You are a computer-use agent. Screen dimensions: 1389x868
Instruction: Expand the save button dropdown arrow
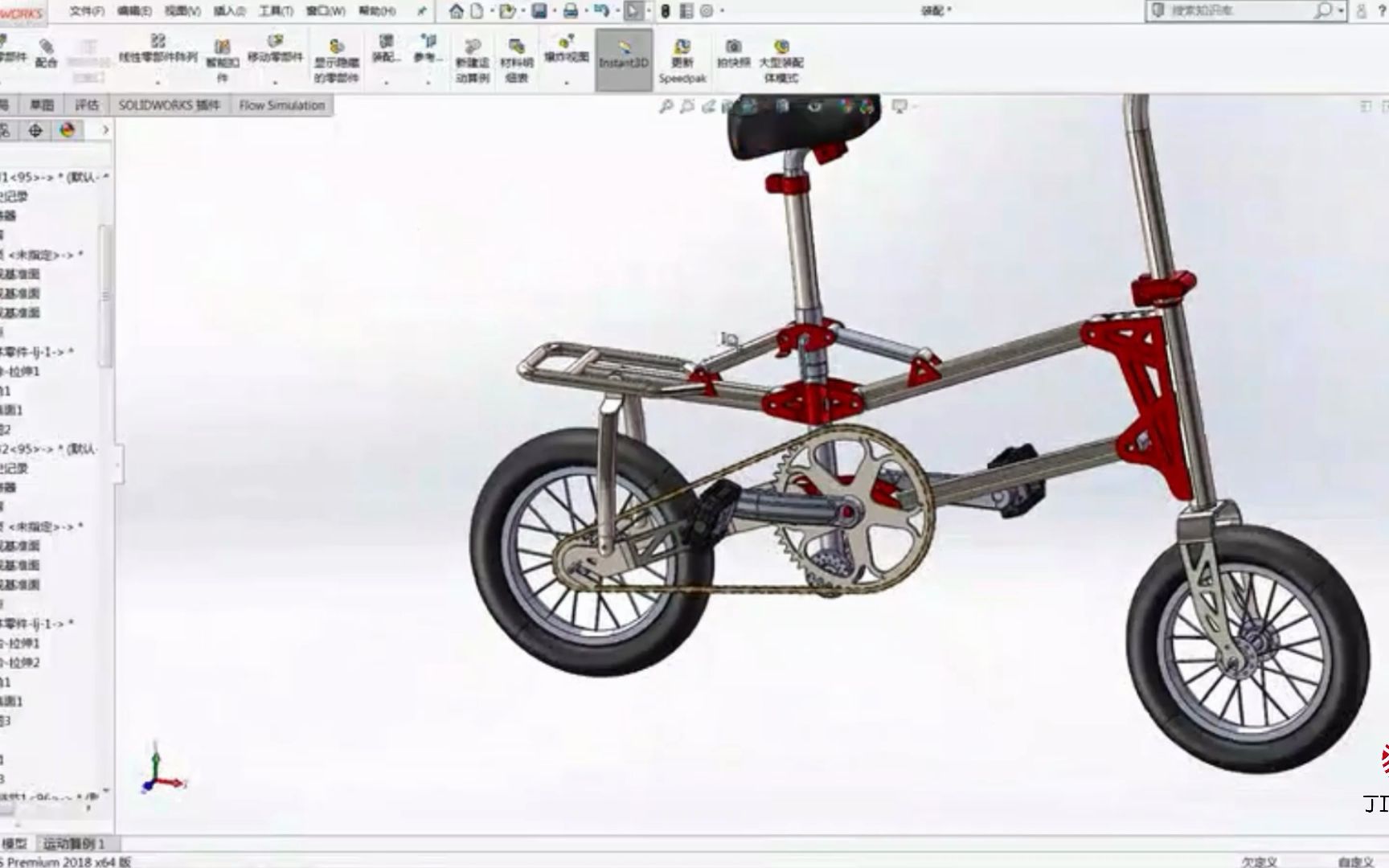(553, 12)
